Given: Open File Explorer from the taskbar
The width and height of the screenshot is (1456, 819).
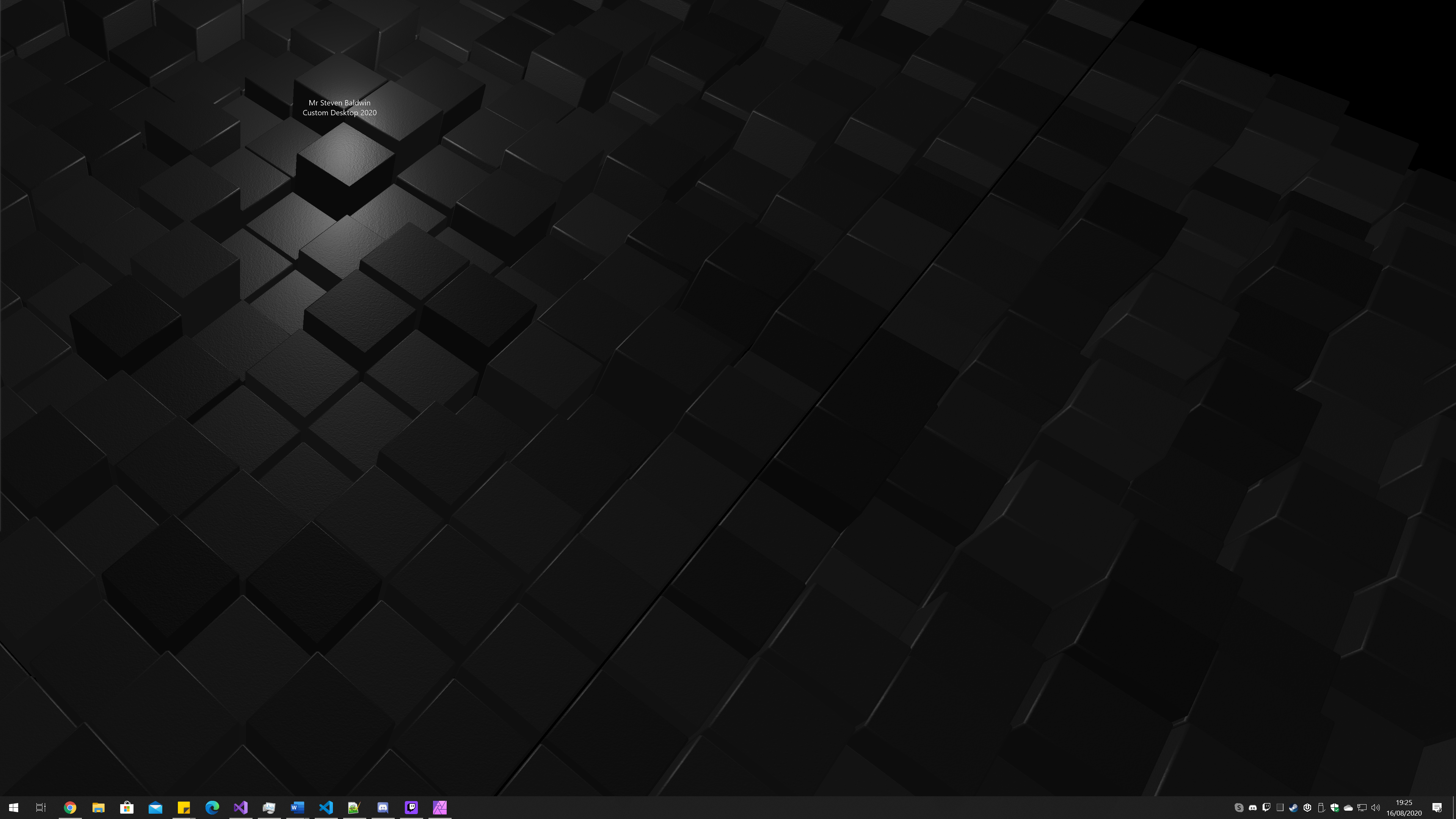Looking at the screenshot, I should (98, 807).
